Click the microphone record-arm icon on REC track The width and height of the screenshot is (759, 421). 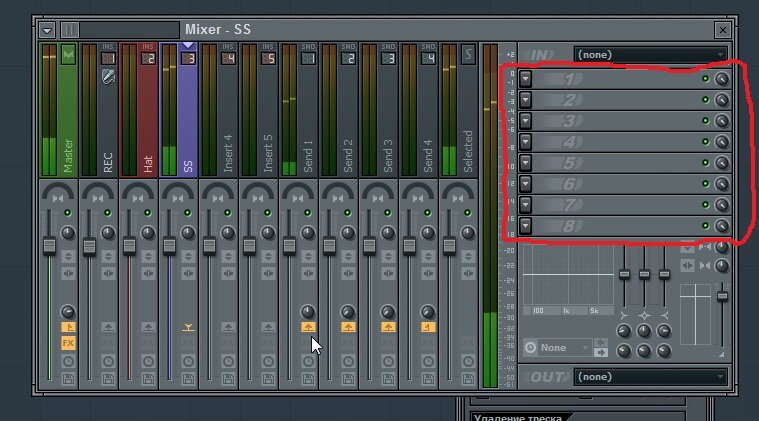click(x=108, y=76)
